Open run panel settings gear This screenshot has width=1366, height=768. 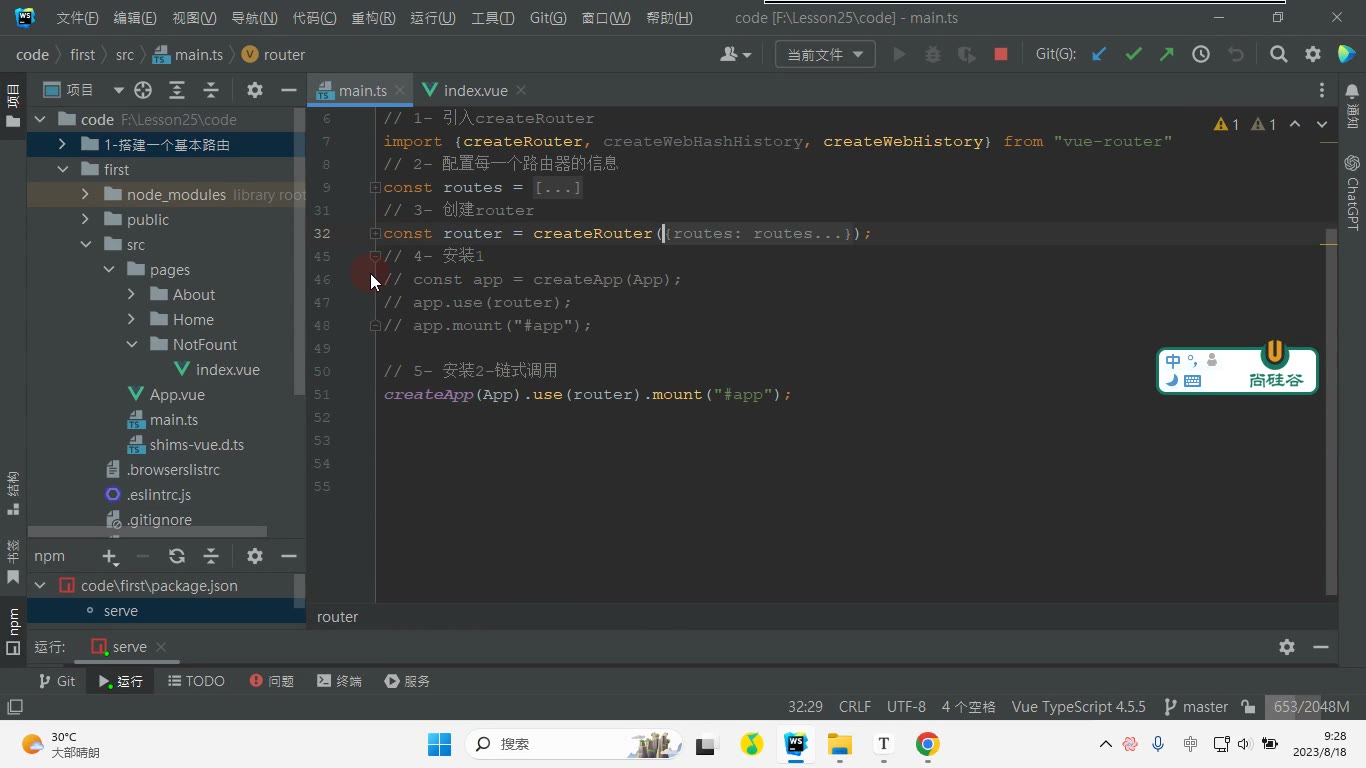pos(1287,647)
